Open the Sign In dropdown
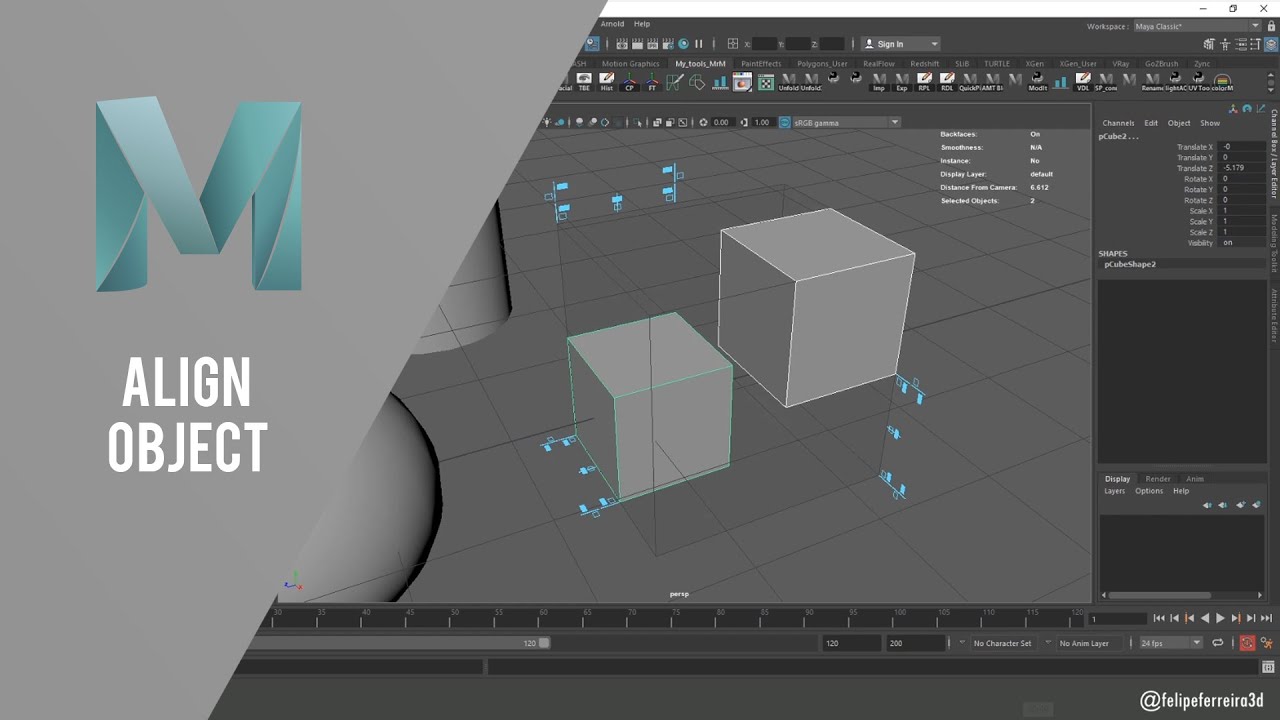1280x720 pixels. 901,44
